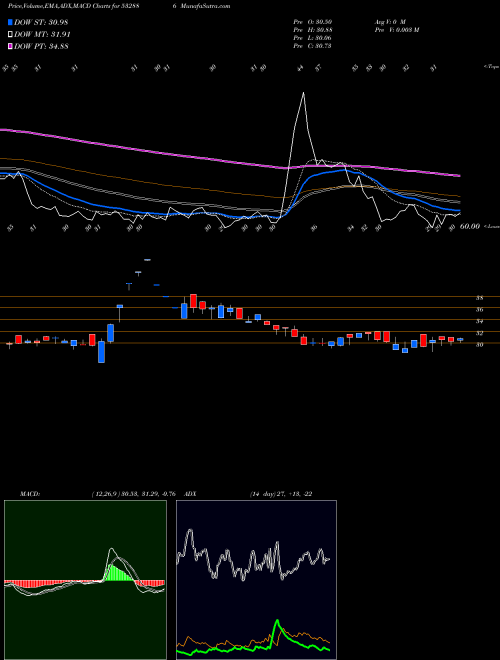Click the '<Tops' marker label
This screenshot has width=500, height=660.
(x=491, y=67)
